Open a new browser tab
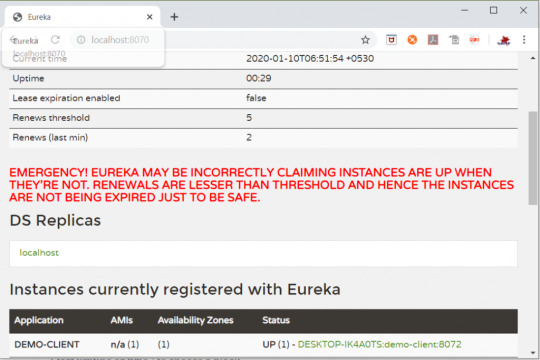This screenshot has height=360, width=540. [x=174, y=17]
